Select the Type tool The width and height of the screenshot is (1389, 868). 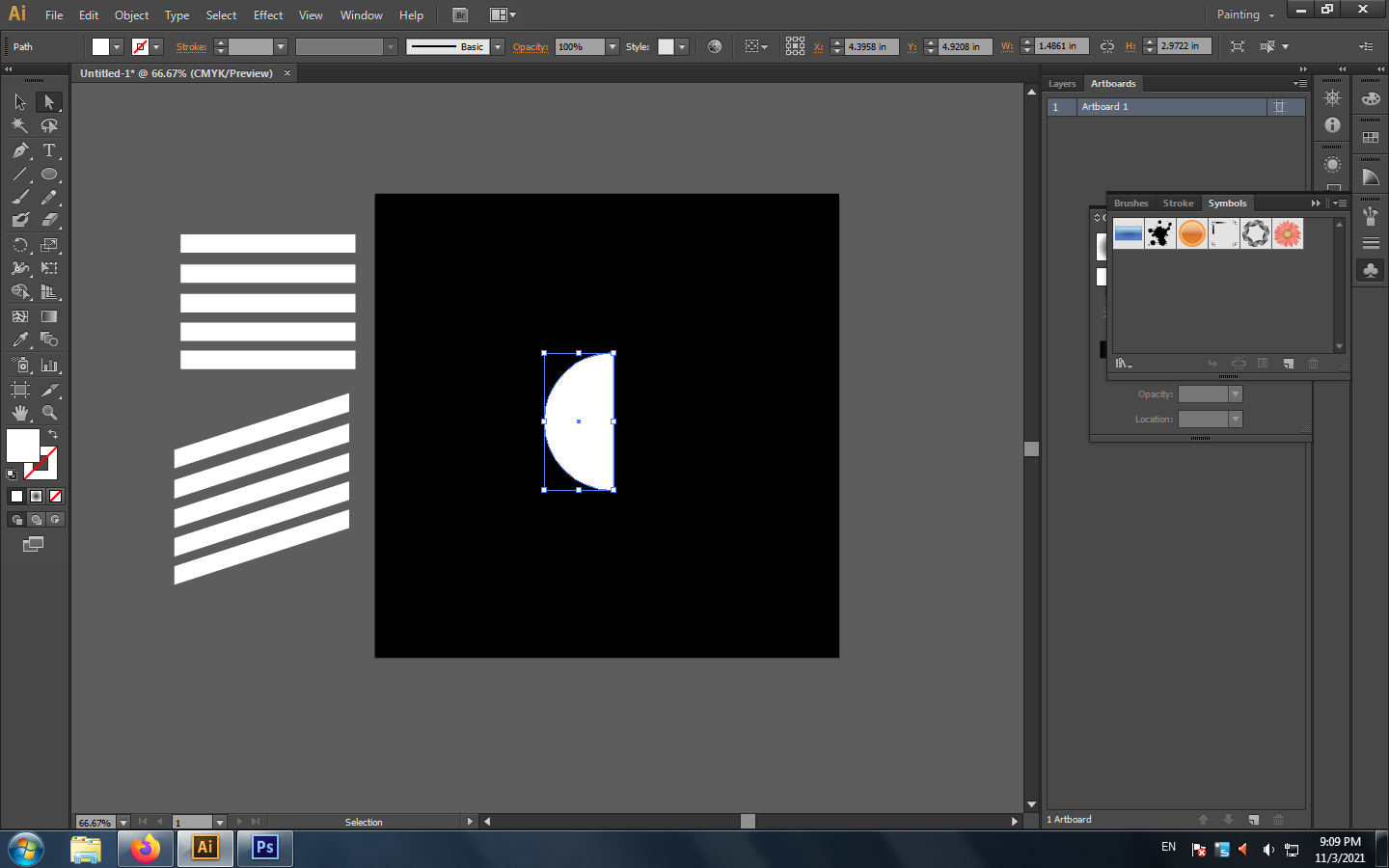click(x=49, y=150)
